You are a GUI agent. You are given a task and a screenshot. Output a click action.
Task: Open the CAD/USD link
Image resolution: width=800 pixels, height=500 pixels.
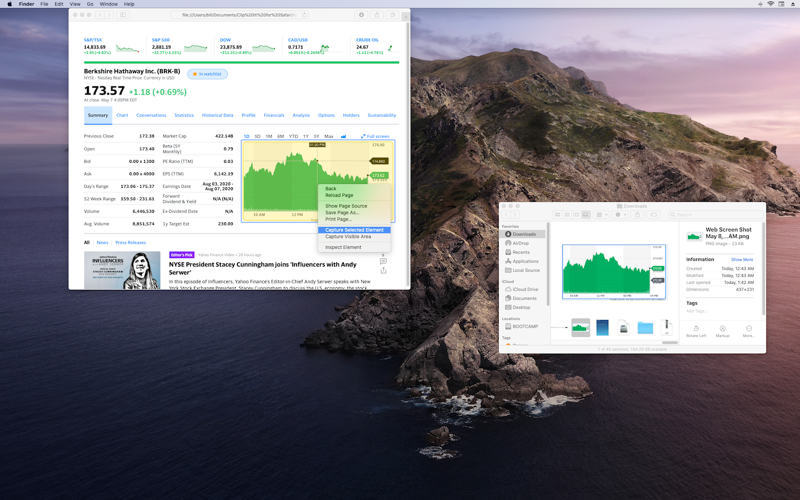click(x=298, y=40)
